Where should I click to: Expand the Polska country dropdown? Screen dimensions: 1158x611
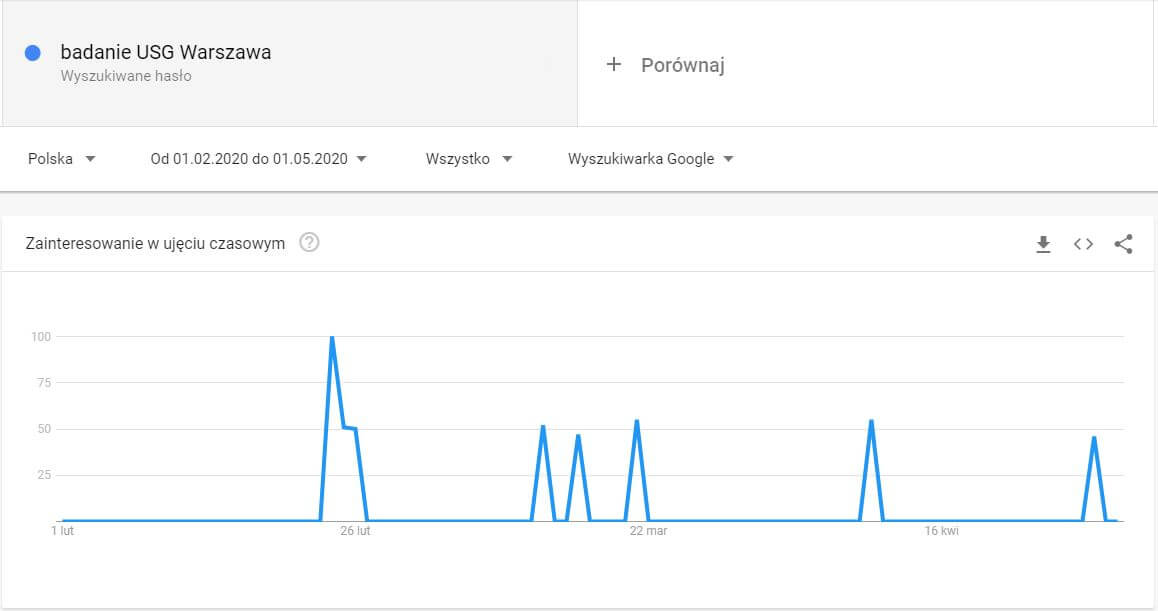(x=62, y=159)
